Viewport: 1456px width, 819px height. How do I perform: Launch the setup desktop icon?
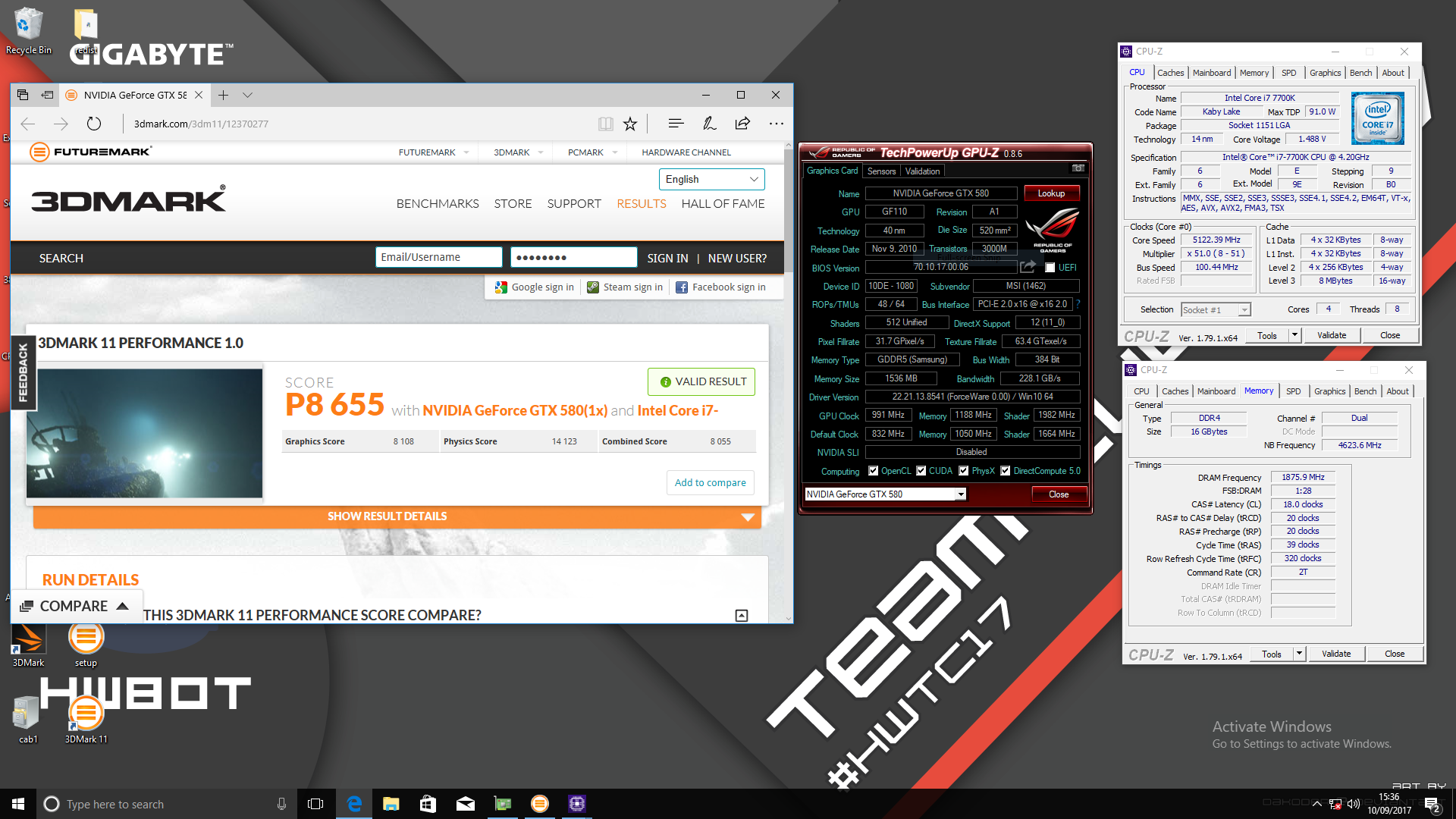86,645
